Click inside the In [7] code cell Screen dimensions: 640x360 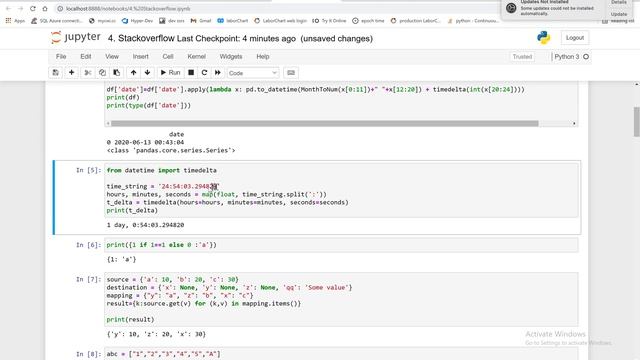341,299
